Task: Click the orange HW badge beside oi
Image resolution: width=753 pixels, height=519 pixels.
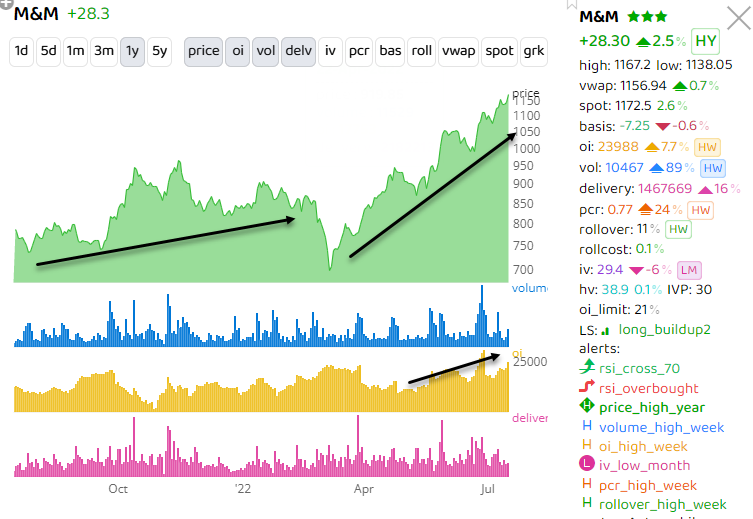Action: pyautogui.click(x=707, y=147)
